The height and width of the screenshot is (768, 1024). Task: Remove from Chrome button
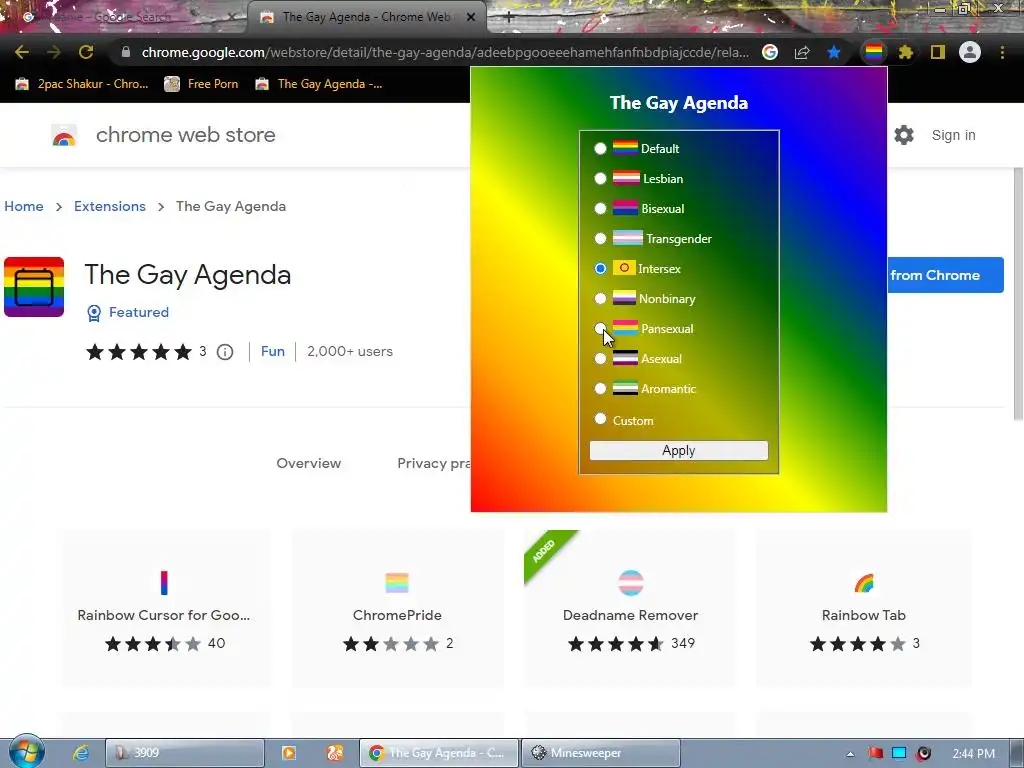point(945,275)
